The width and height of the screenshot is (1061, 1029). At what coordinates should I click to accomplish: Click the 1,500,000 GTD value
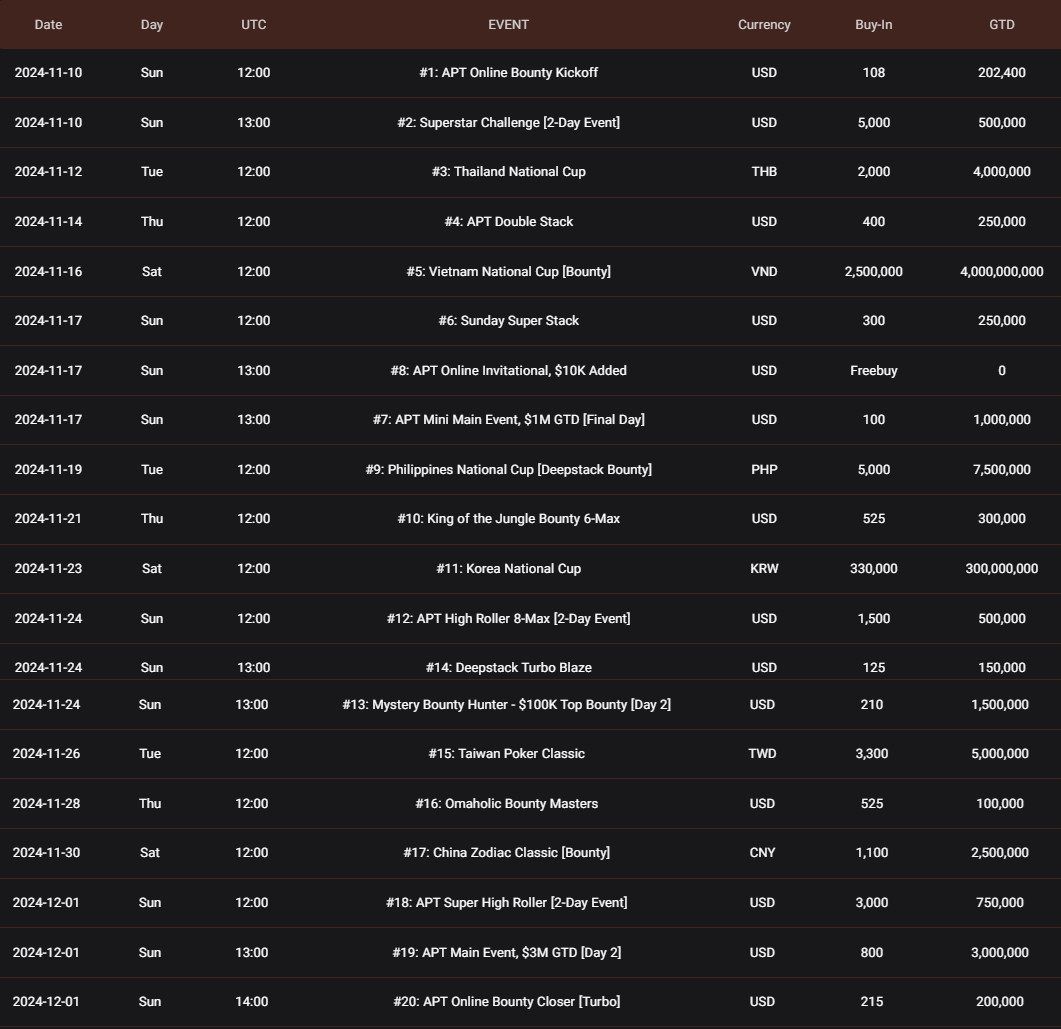point(999,704)
